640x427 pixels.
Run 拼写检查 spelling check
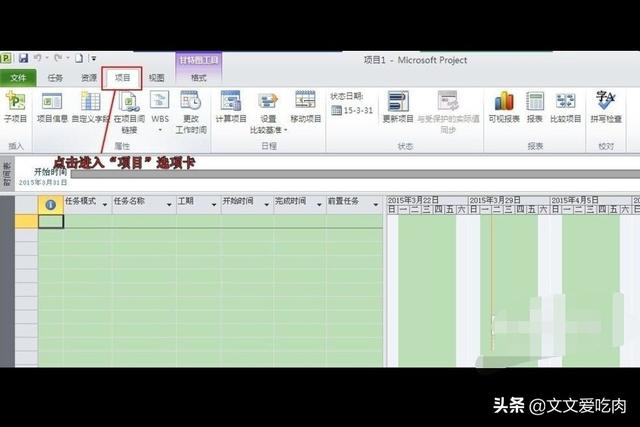(x=606, y=106)
